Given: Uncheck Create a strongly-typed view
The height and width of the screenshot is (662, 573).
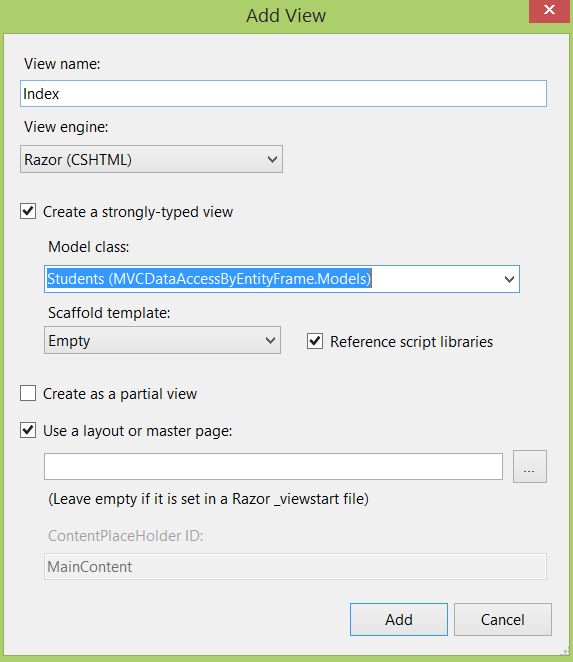Looking at the screenshot, I should pyautogui.click(x=28, y=211).
